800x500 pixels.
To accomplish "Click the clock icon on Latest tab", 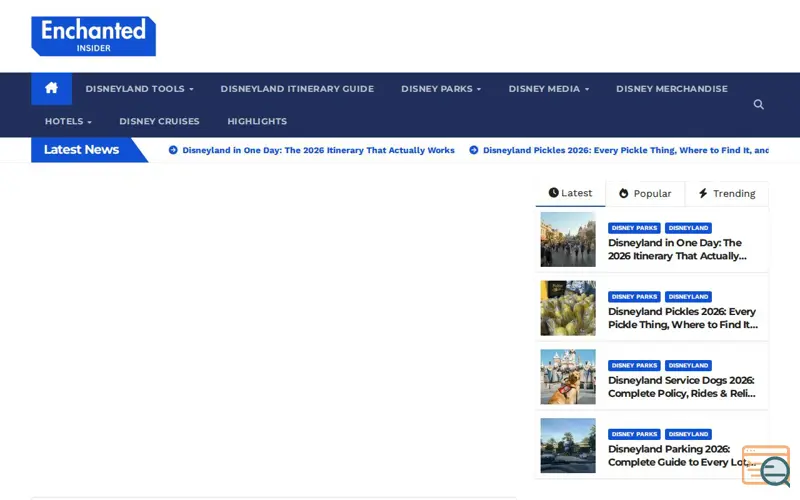I will pyautogui.click(x=553, y=193).
